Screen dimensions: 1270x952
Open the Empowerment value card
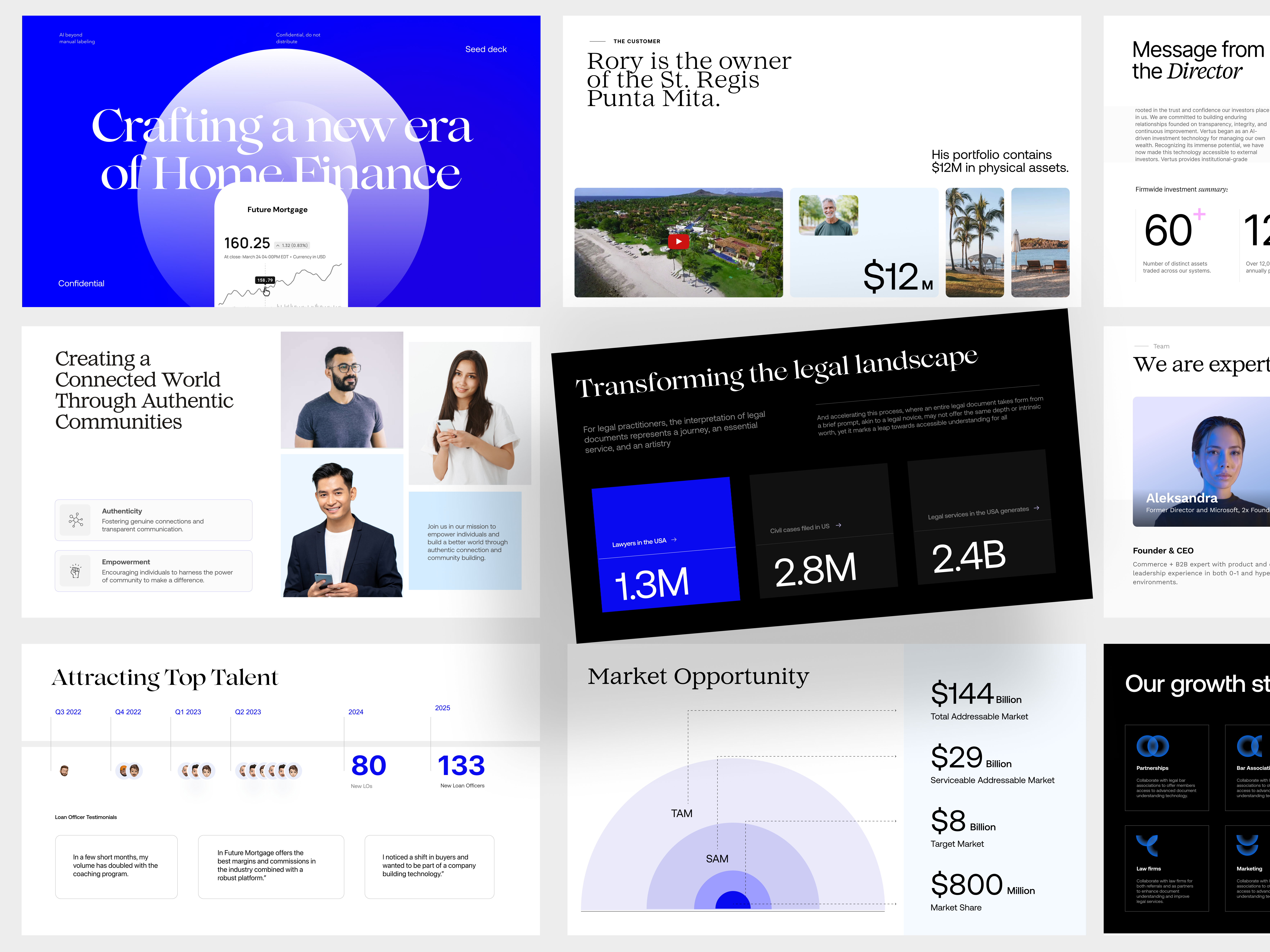153,571
